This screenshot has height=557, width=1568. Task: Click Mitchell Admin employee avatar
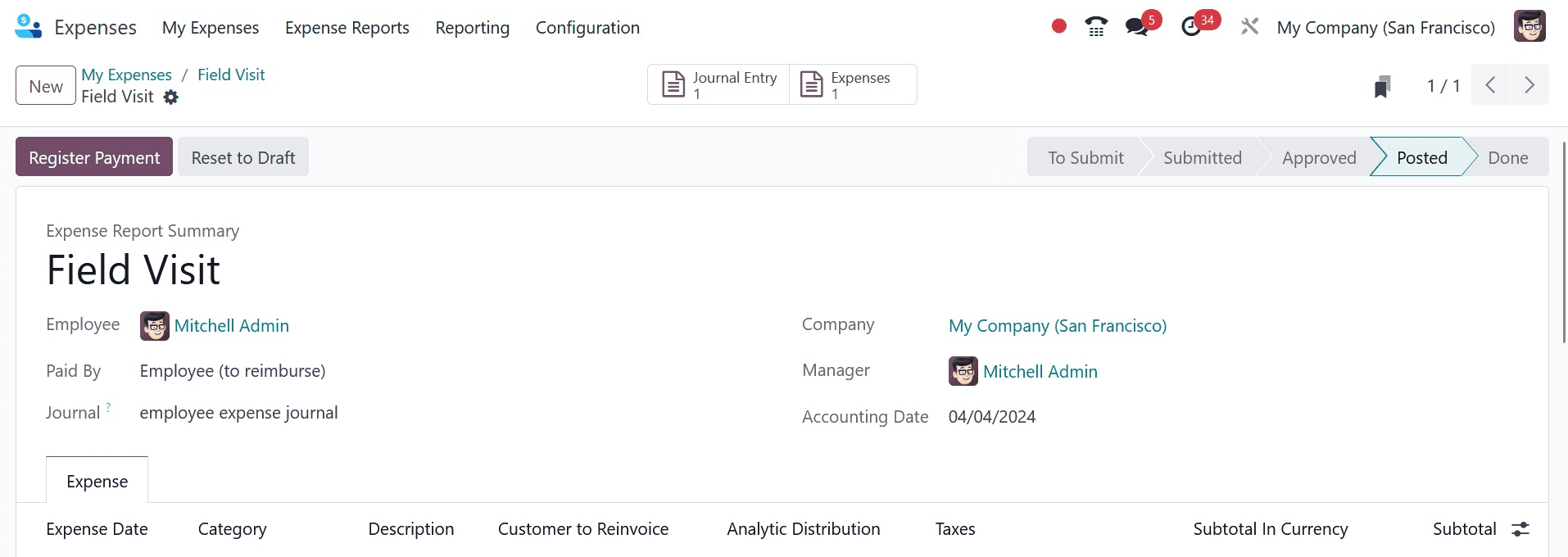(x=155, y=326)
